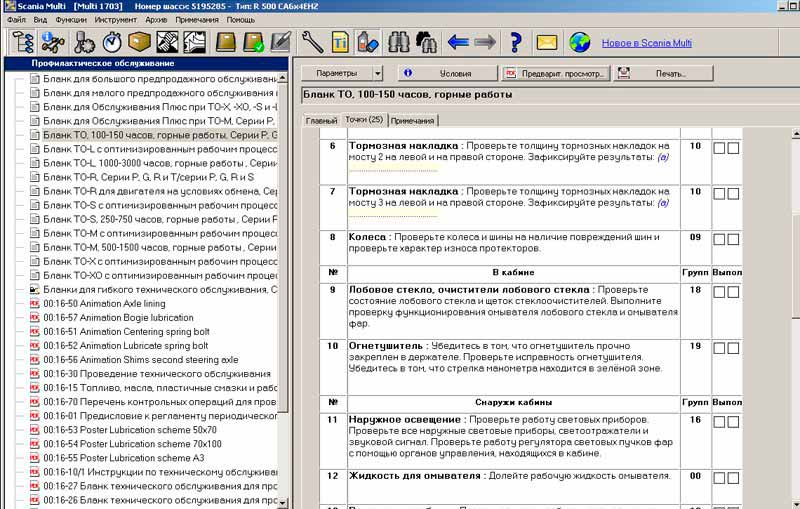This screenshot has height=509, width=800.
Task: Open the Функции menu
Action: click(x=71, y=19)
